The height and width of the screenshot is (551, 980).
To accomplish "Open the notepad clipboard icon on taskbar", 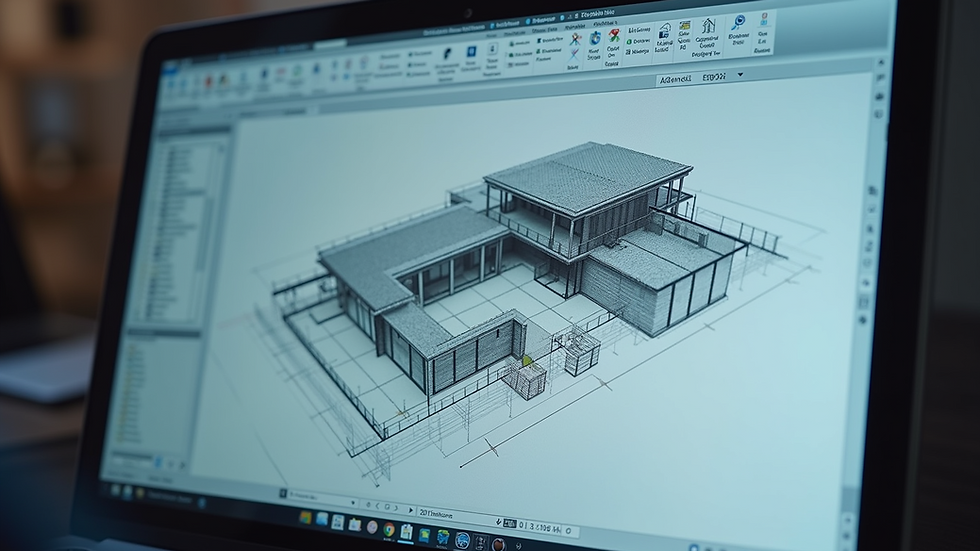I will pos(407,532).
